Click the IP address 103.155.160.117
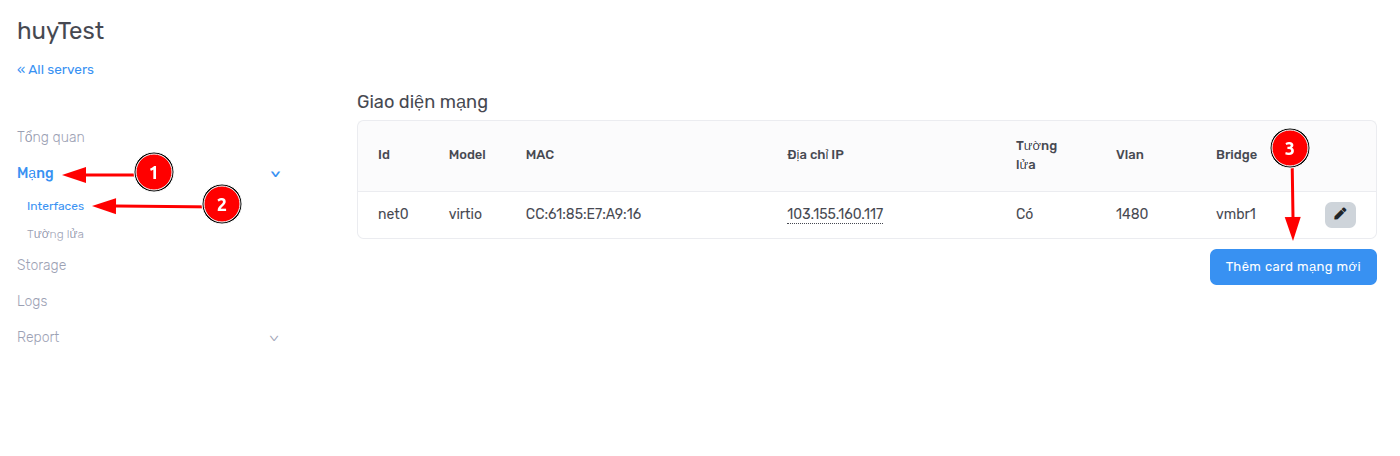The width and height of the screenshot is (1400, 456). (835, 214)
